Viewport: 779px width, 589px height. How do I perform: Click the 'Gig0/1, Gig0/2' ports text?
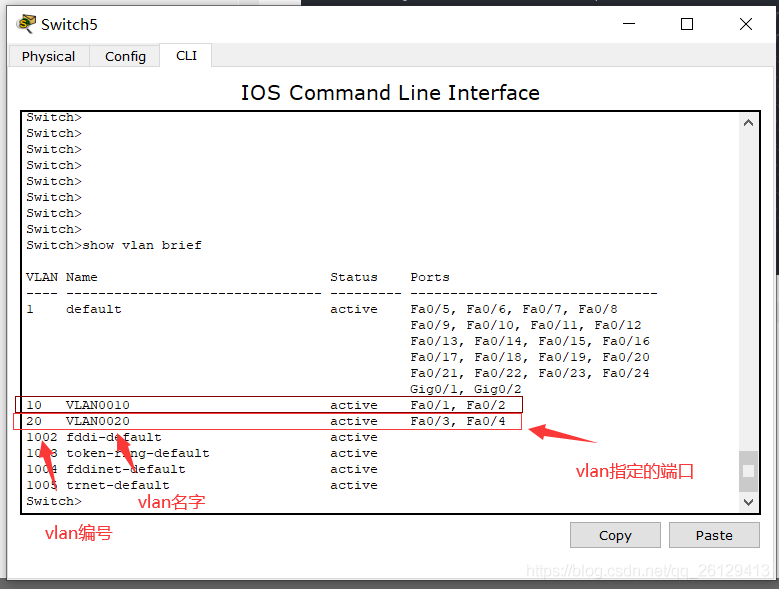tap(466, 389)
